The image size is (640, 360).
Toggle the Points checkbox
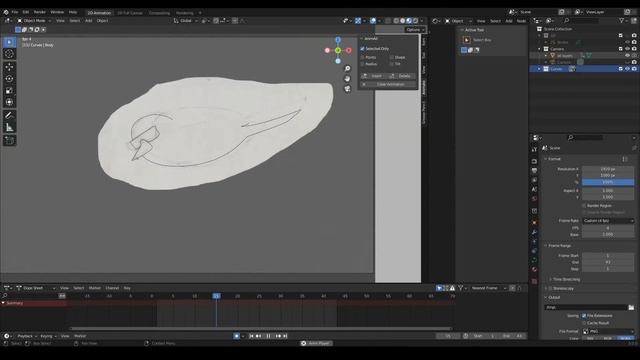[362, 58]
